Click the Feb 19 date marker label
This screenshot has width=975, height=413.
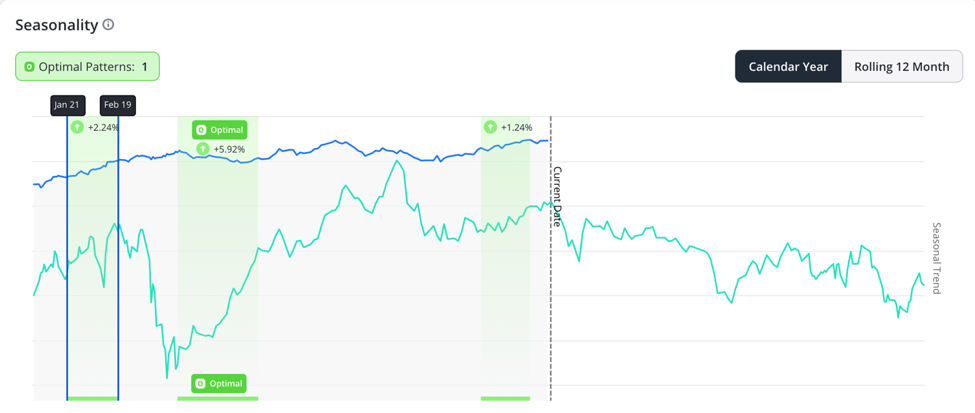coord(118,105)
